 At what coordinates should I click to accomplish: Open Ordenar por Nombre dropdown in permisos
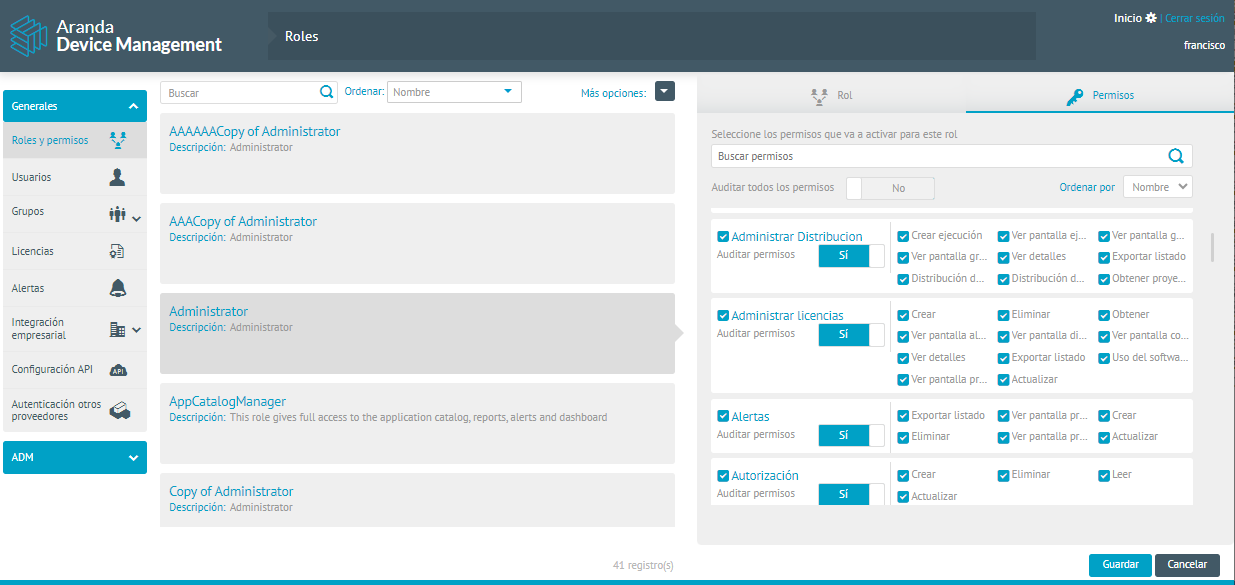[1158, 187]
